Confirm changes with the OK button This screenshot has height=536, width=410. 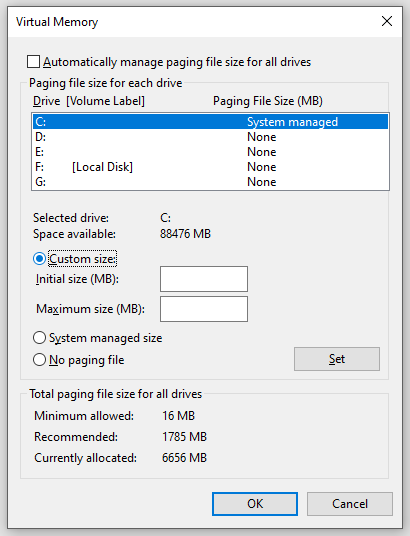click(x=255, y=504)
